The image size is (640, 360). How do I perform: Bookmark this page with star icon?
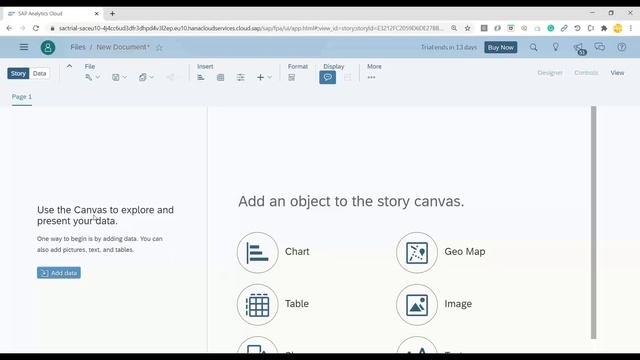(x=468, y=28)
